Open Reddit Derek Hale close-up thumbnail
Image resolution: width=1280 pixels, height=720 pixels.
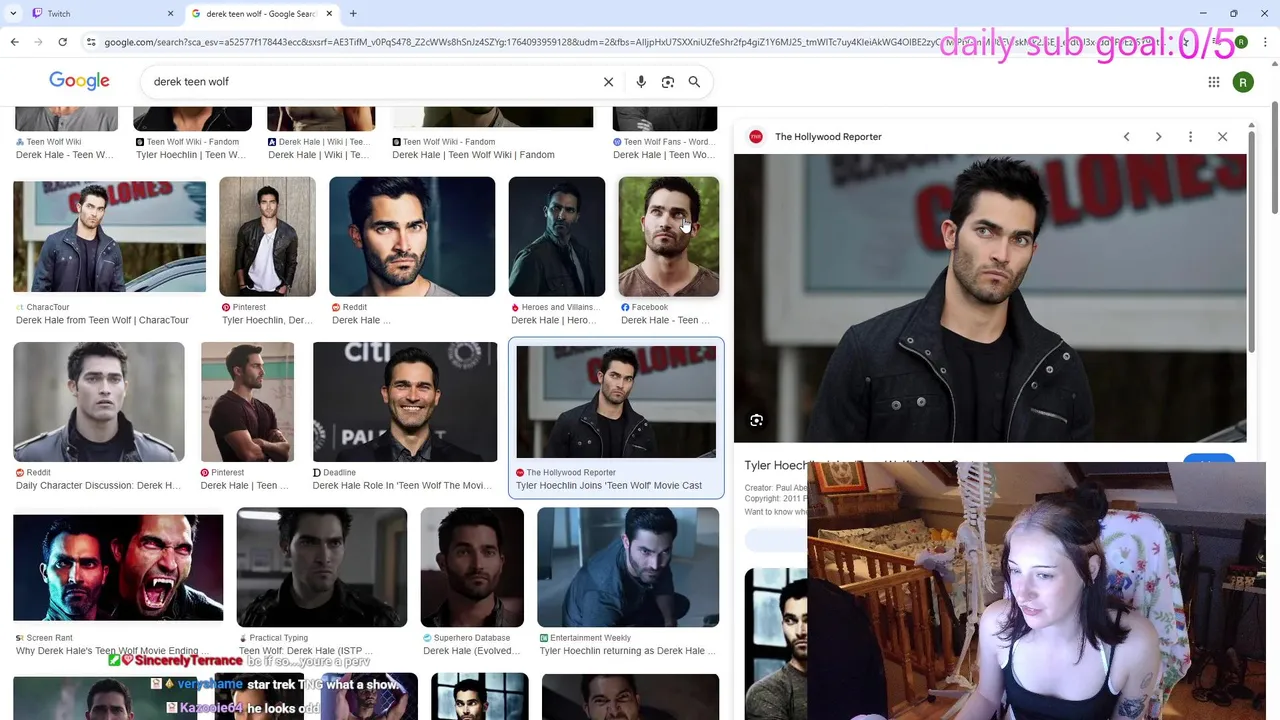[412, 237]
